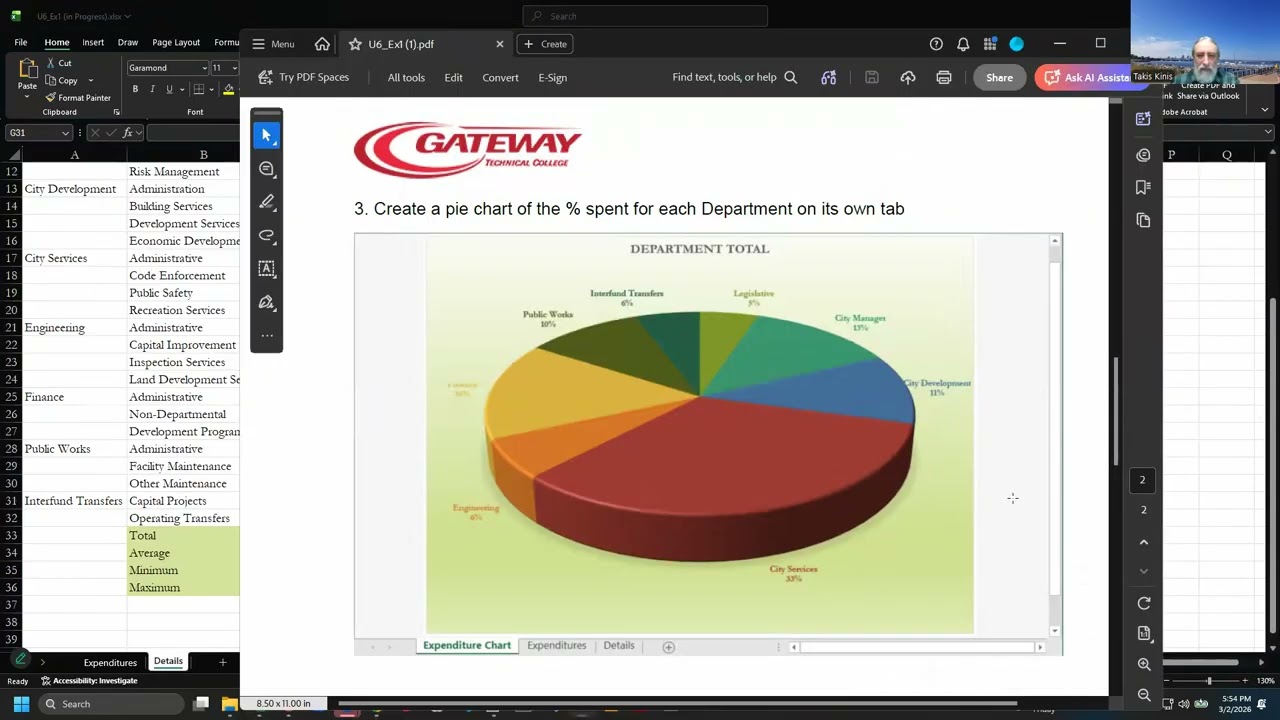View Acrobat notifications bell
This screenshot has width=1280, height=720.
963,44
